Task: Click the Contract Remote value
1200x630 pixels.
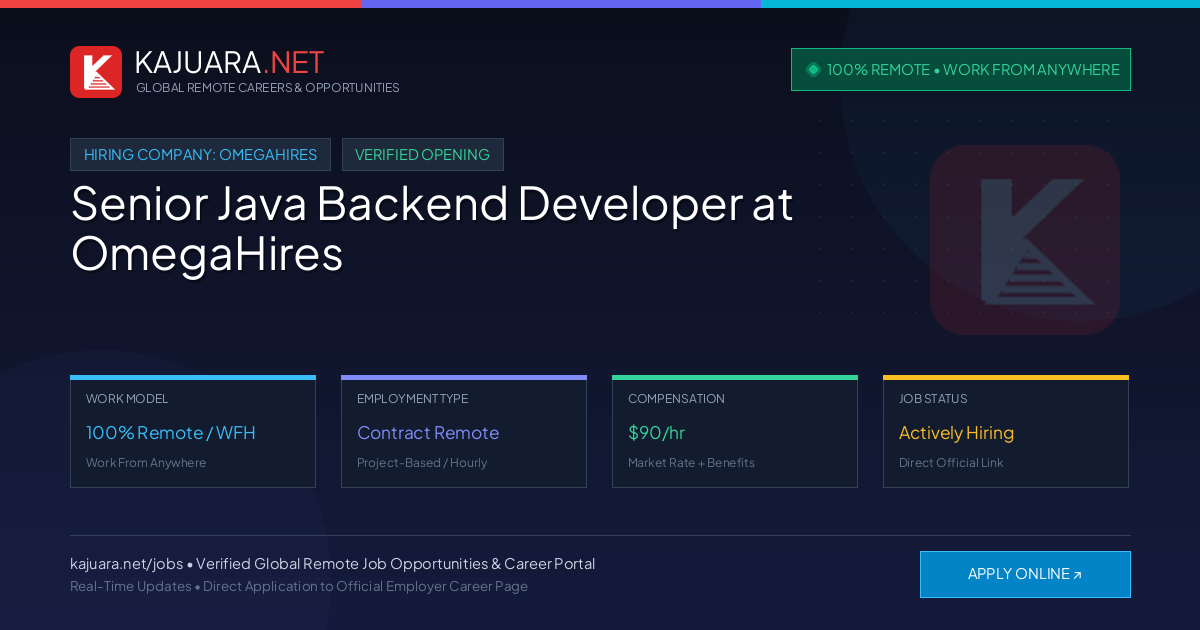Action: coord(428,433)
